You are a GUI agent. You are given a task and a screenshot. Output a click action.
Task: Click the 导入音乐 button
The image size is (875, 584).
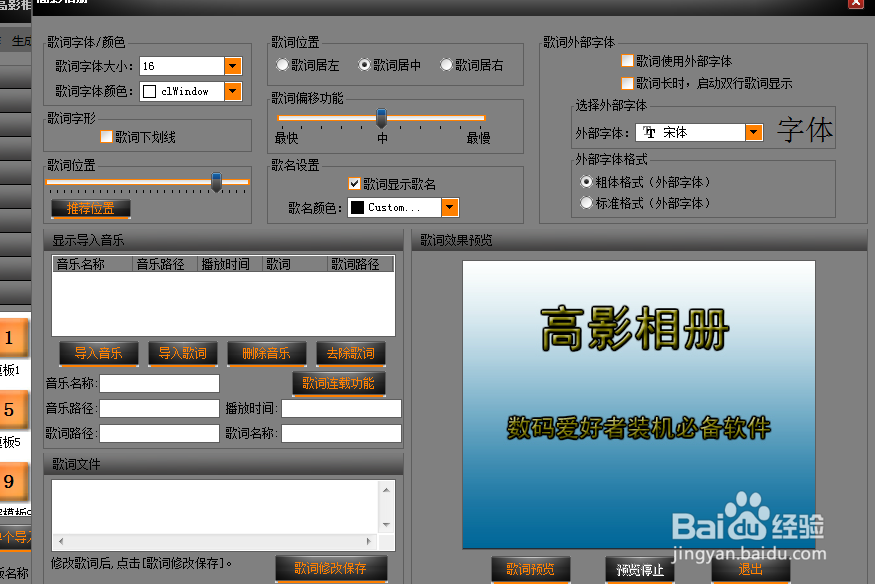point(99,354)
